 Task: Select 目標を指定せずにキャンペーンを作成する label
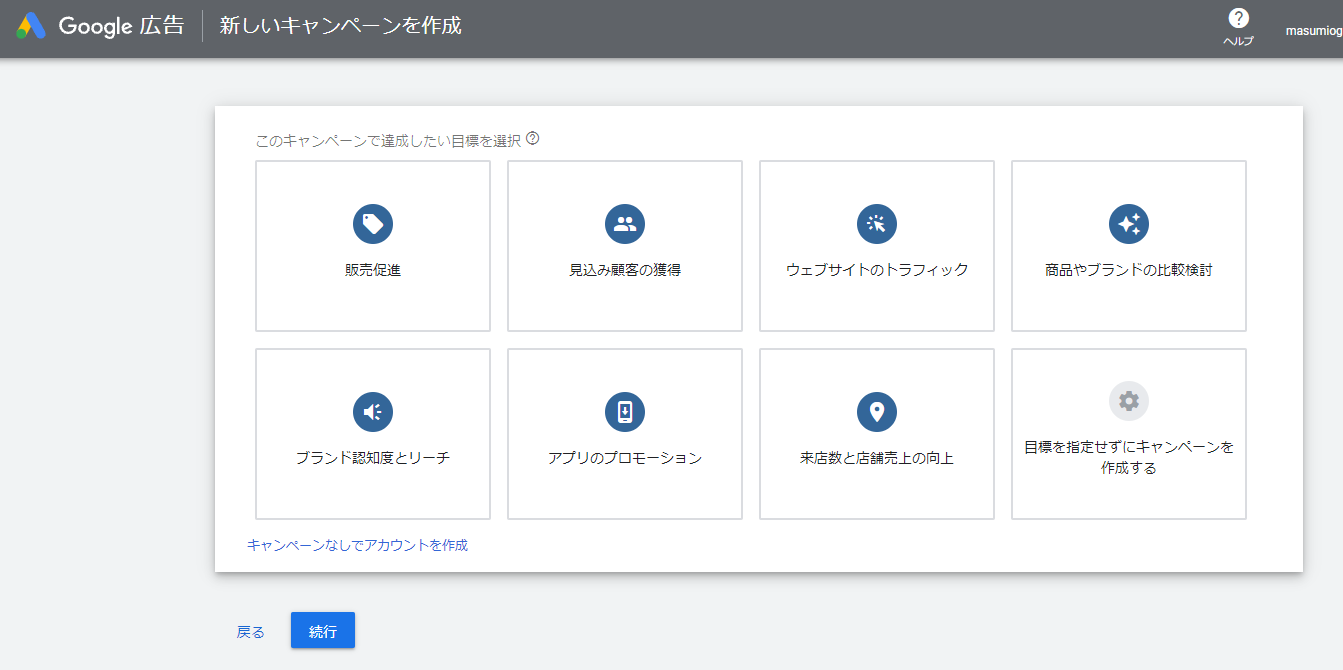(x=1129, y=457)
